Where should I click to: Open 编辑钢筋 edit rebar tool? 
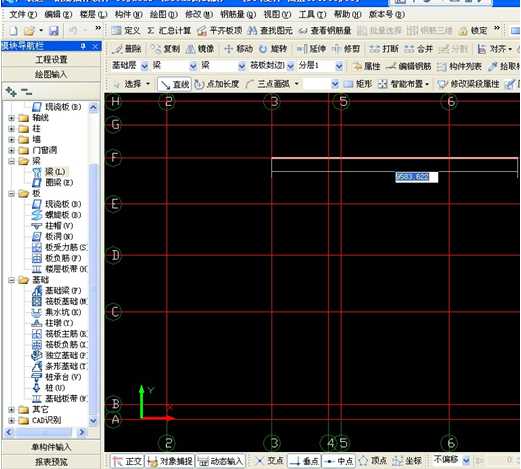coord(409,66)
